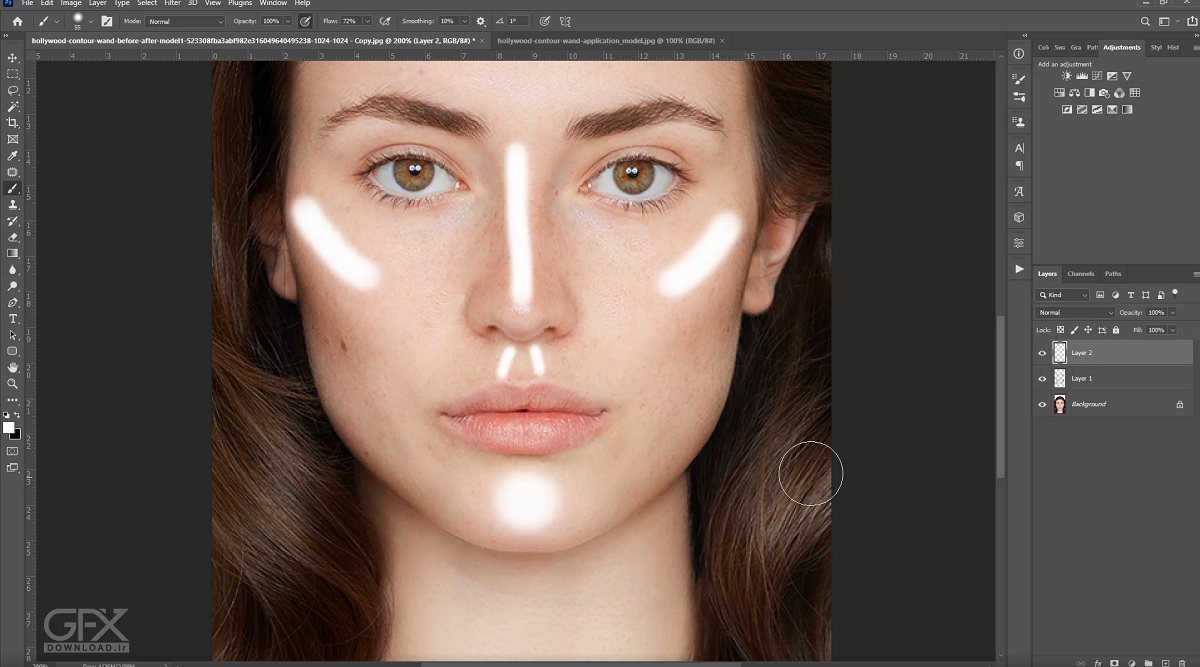
Task: Select the Horizontal Type tool
Action: pyautogui.click(x=13, y=318)
